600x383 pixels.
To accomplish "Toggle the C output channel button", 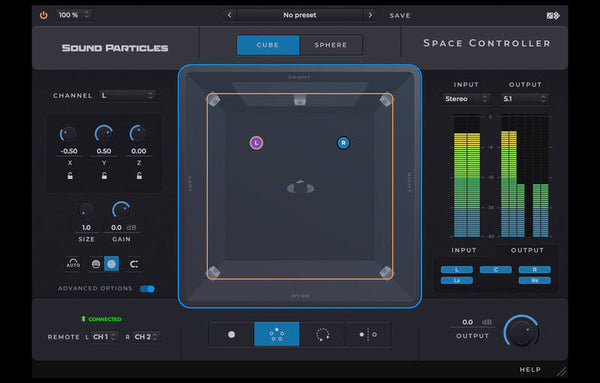I will pos(496,270).
